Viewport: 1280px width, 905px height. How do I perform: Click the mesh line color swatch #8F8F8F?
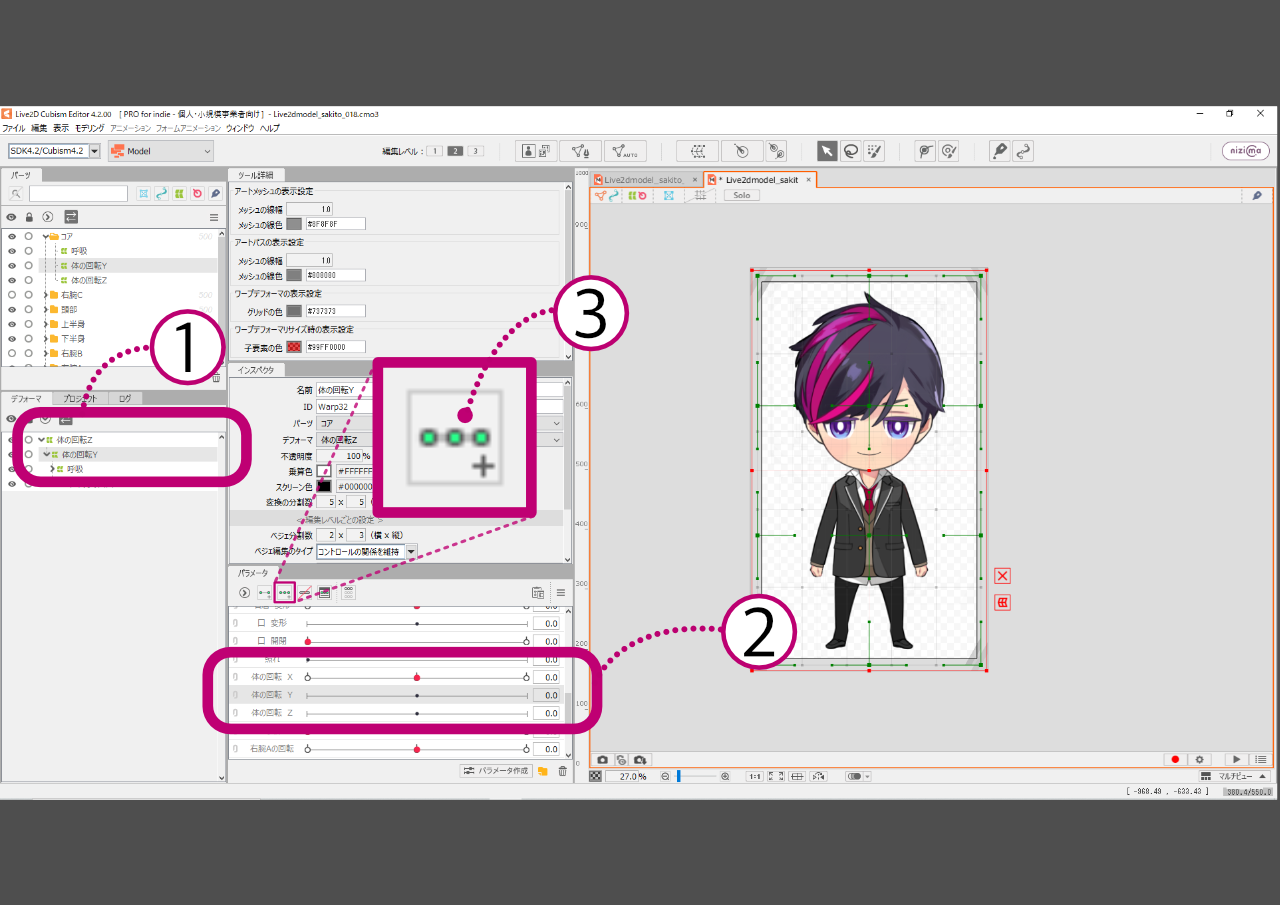294,224
